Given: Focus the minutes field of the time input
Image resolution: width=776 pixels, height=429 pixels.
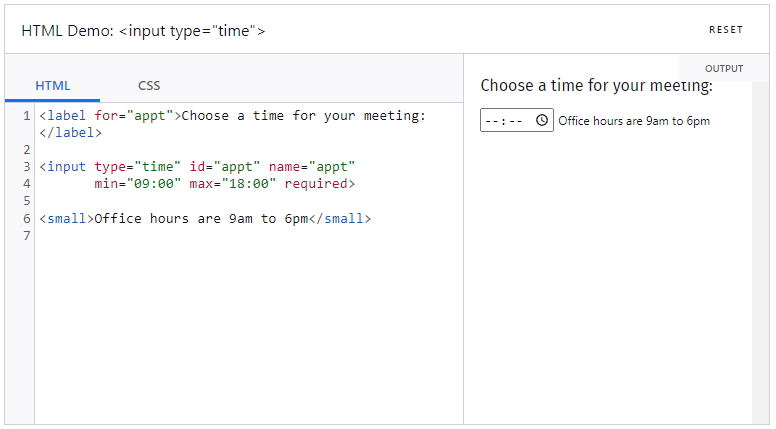Looking at the screenshot, I should coord(516,121).
